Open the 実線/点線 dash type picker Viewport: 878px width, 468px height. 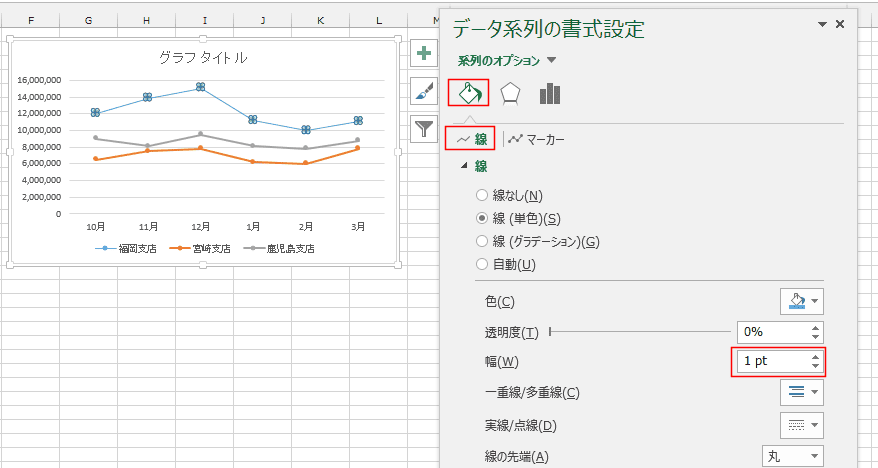coord(802,425)
